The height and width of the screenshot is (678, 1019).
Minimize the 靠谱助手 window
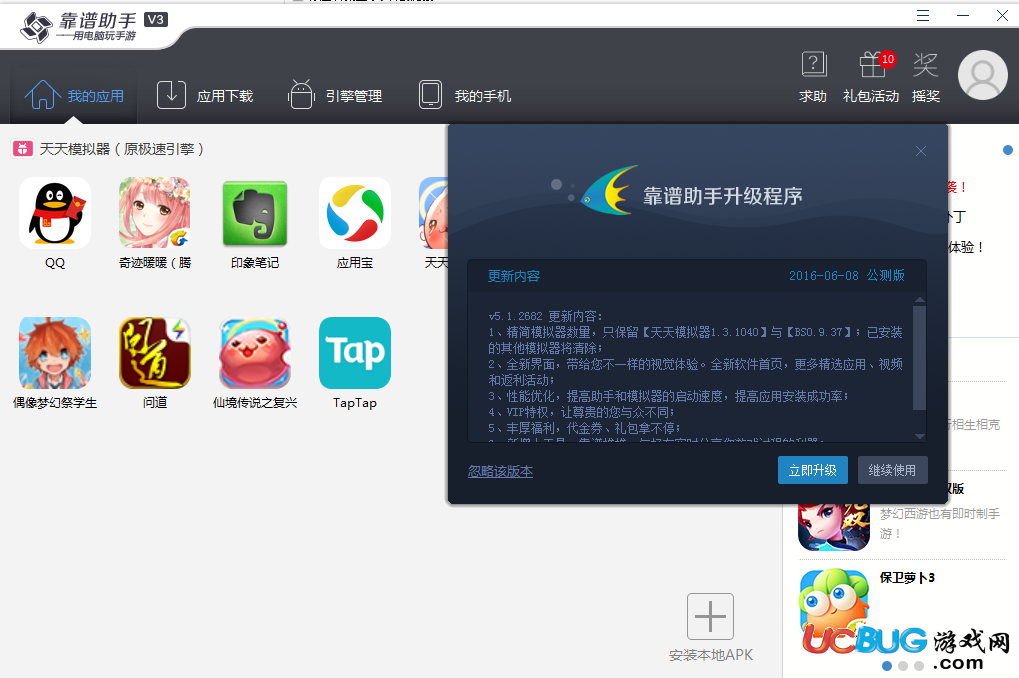point(963,16)
